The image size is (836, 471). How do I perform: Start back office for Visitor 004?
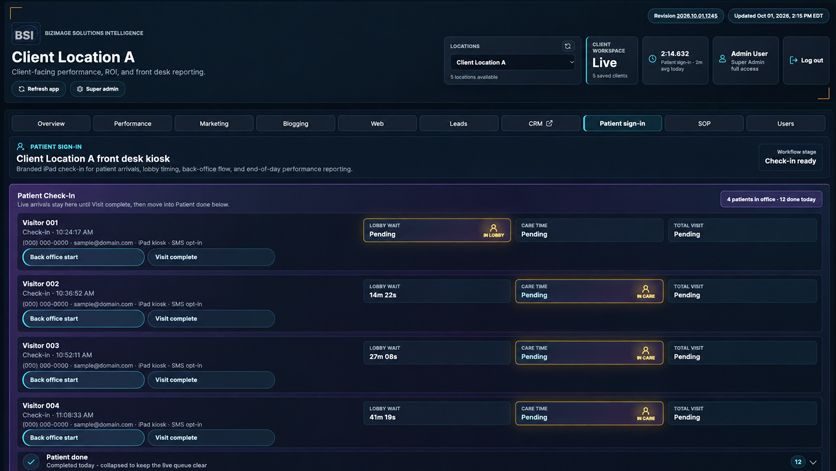pos(83,437)
